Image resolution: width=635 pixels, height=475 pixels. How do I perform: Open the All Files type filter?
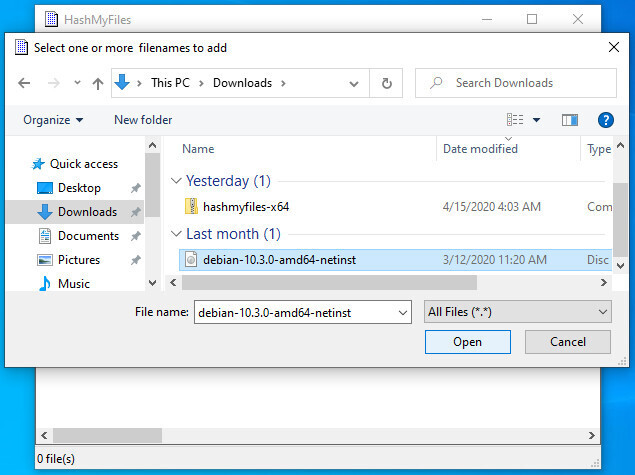[x=518, y=312]
